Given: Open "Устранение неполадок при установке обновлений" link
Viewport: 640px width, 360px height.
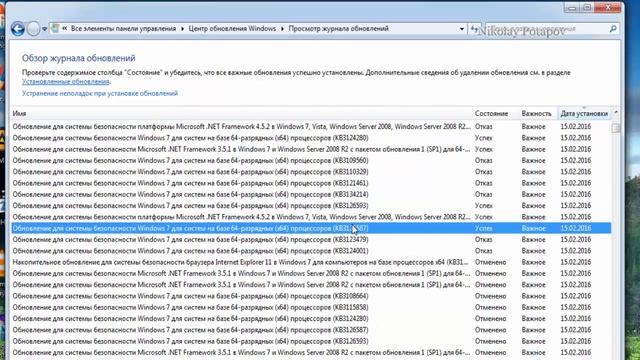Looking at the screenshot, I should [100, 93].
